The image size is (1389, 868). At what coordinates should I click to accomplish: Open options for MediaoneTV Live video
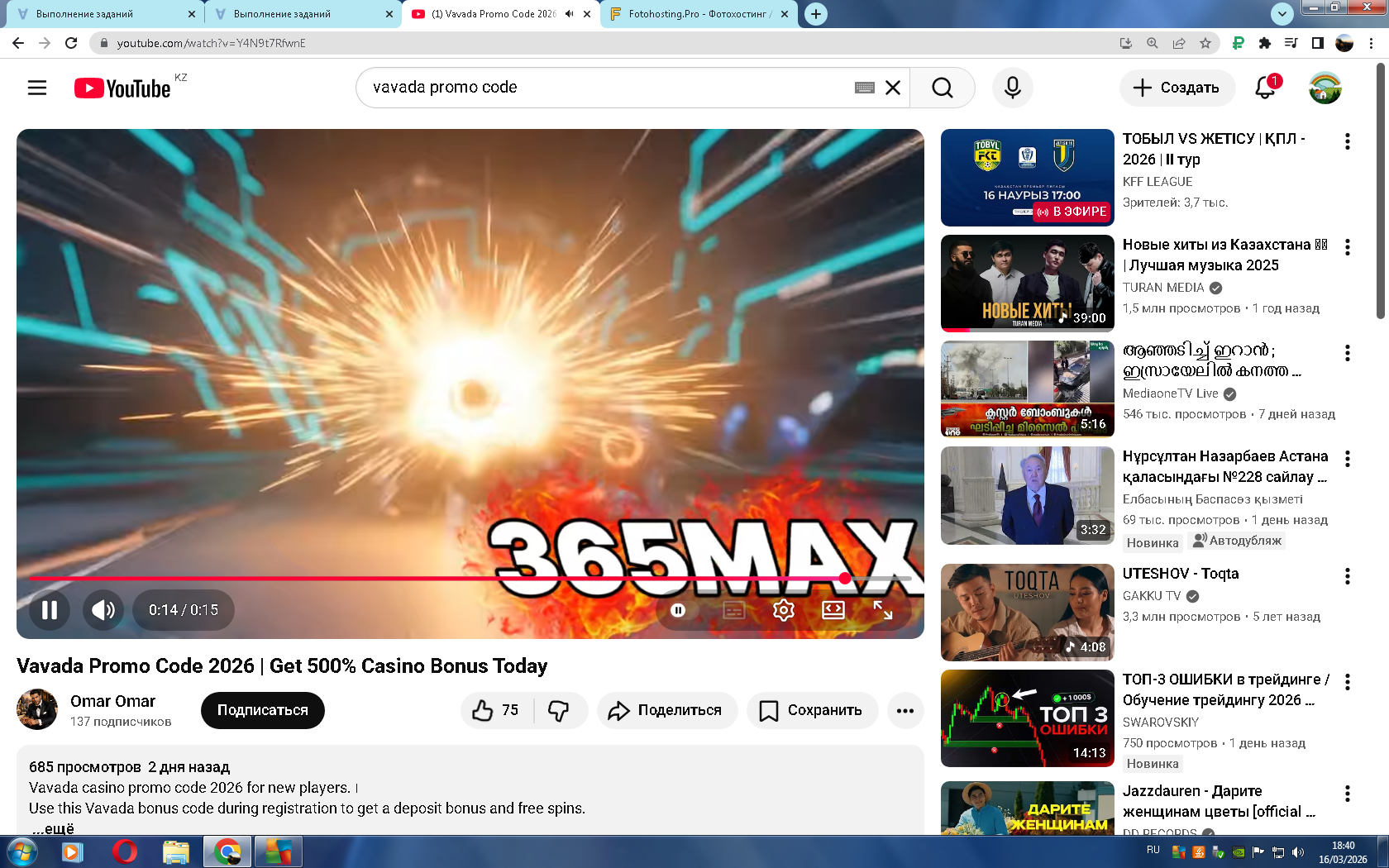coord(1348,353)
